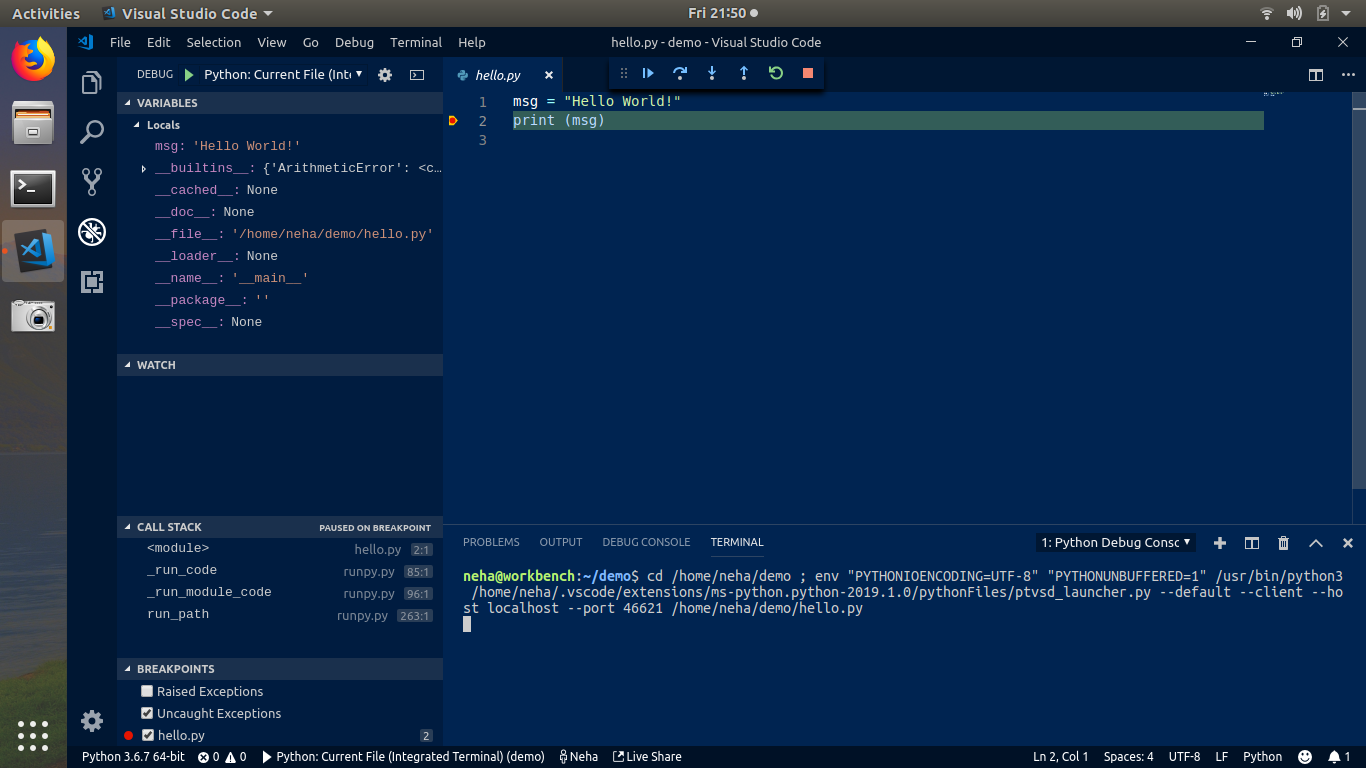Viewport: 1366px width, 768px height.
Task: Select Python 3.6.7 64-bit interpreter in status bar
Action: tap(132, 757)
